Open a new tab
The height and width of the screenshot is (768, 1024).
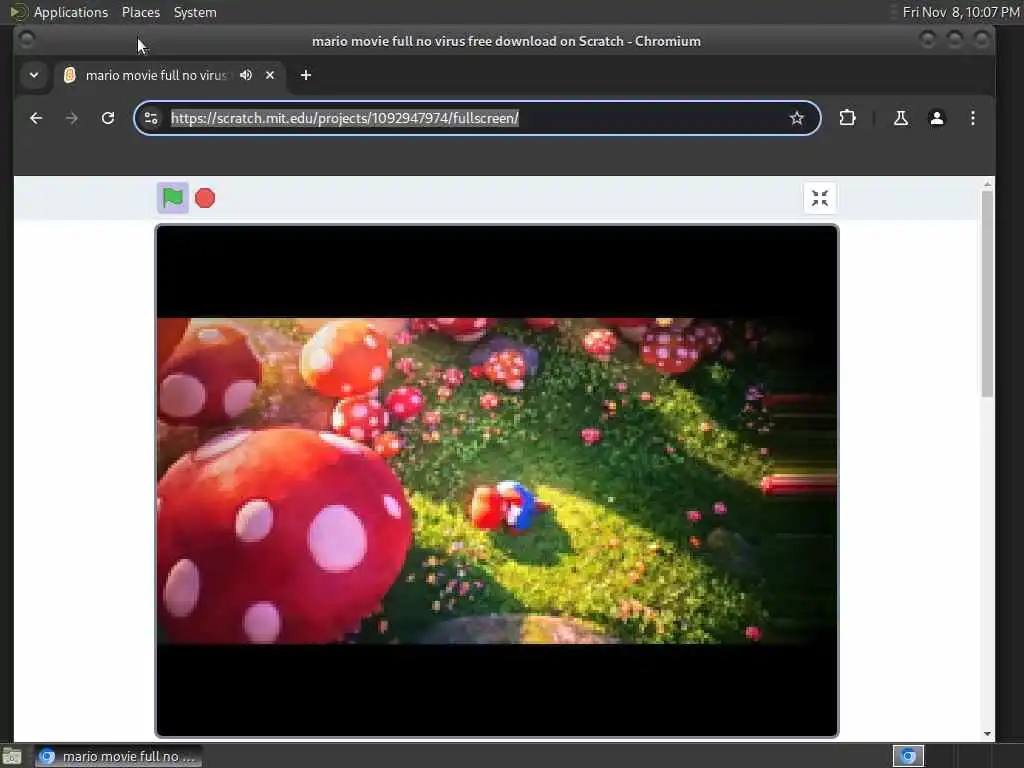[306, 75]
